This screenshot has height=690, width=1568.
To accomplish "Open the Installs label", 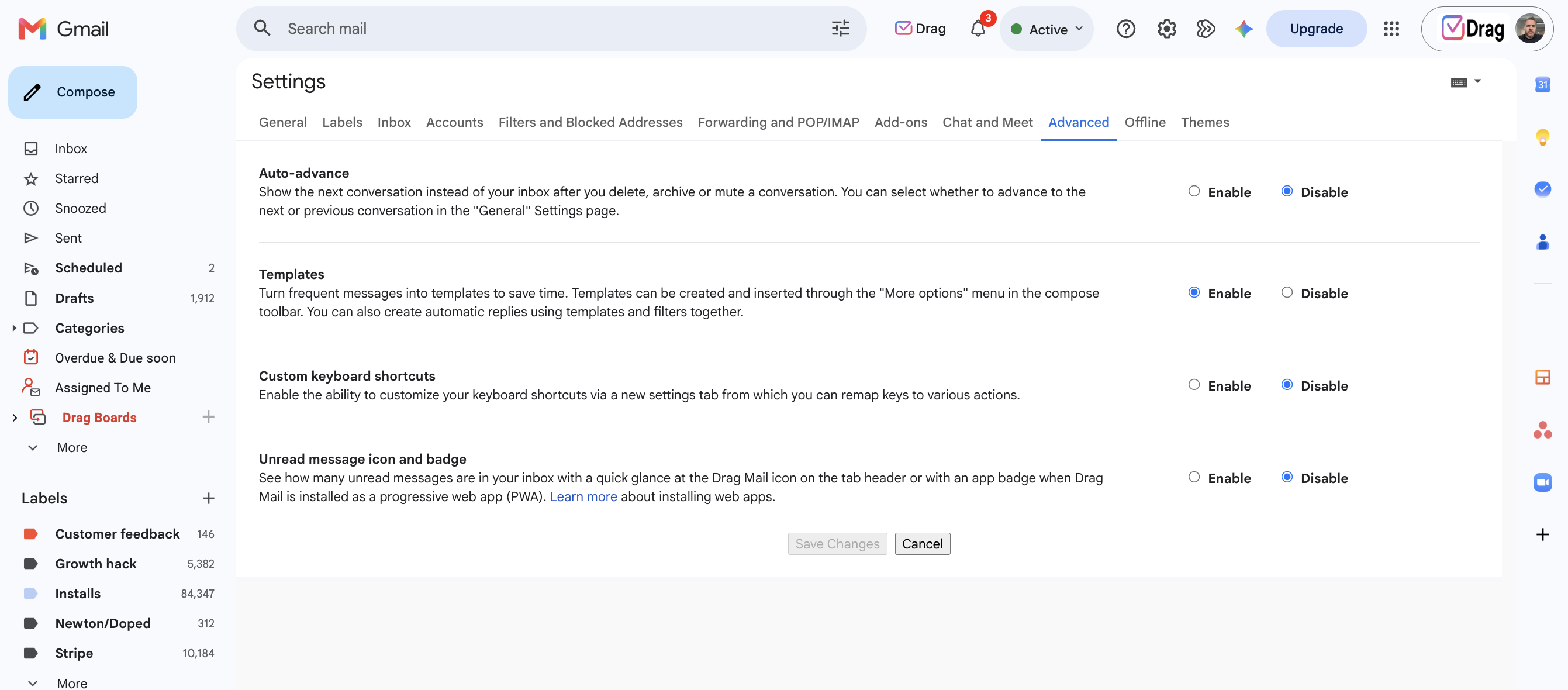I will (x=77, y=593).
